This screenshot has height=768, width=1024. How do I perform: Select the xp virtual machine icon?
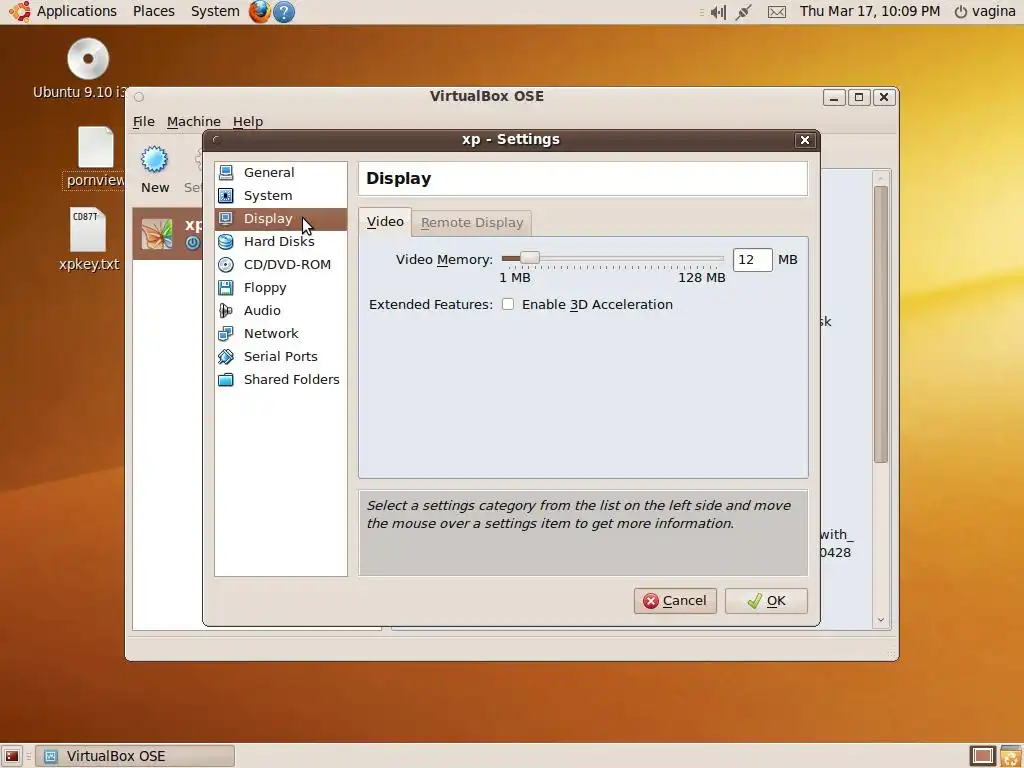point(157,234)
